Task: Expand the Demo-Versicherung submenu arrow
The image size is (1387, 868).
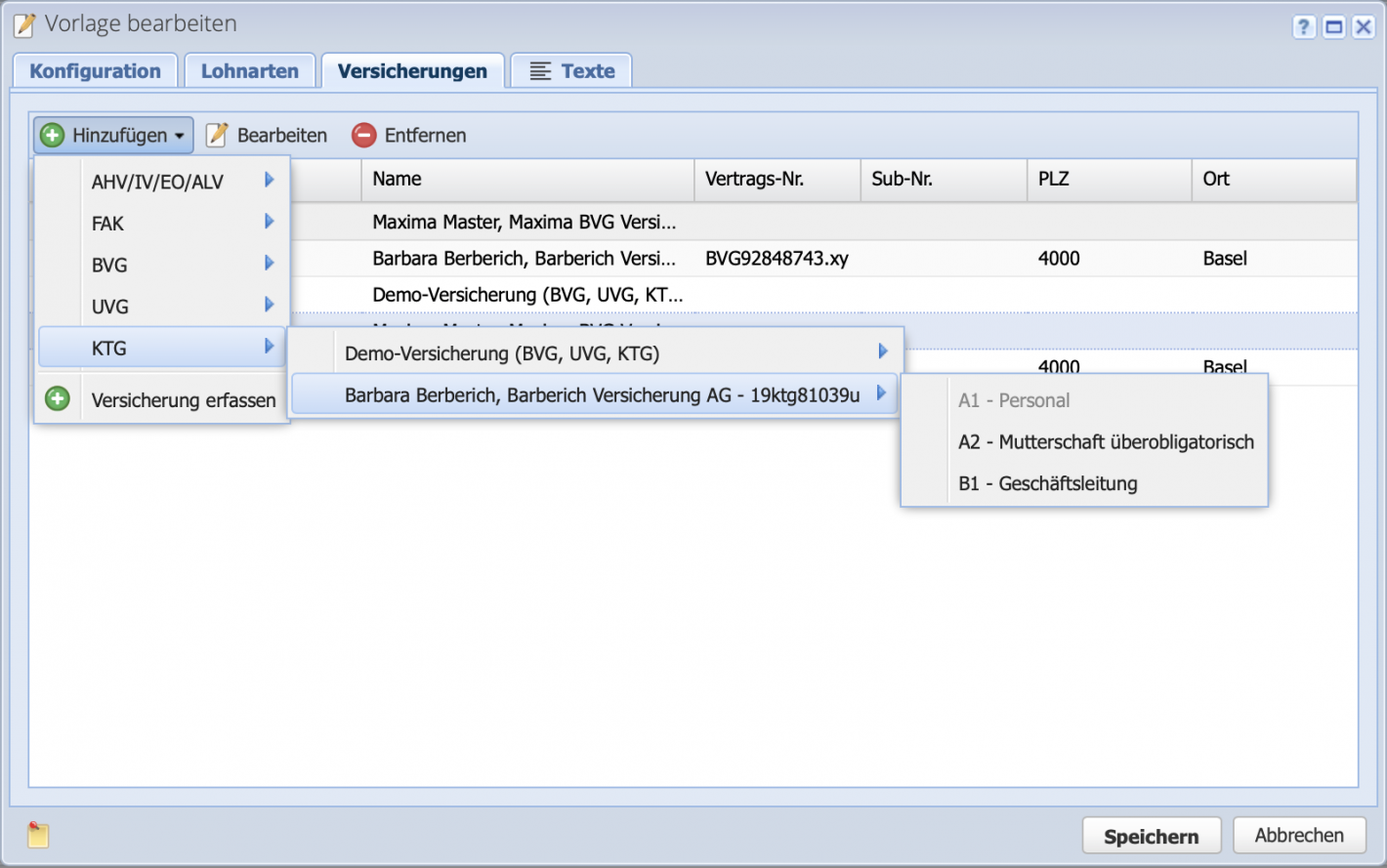Action: tap(882, 351)
